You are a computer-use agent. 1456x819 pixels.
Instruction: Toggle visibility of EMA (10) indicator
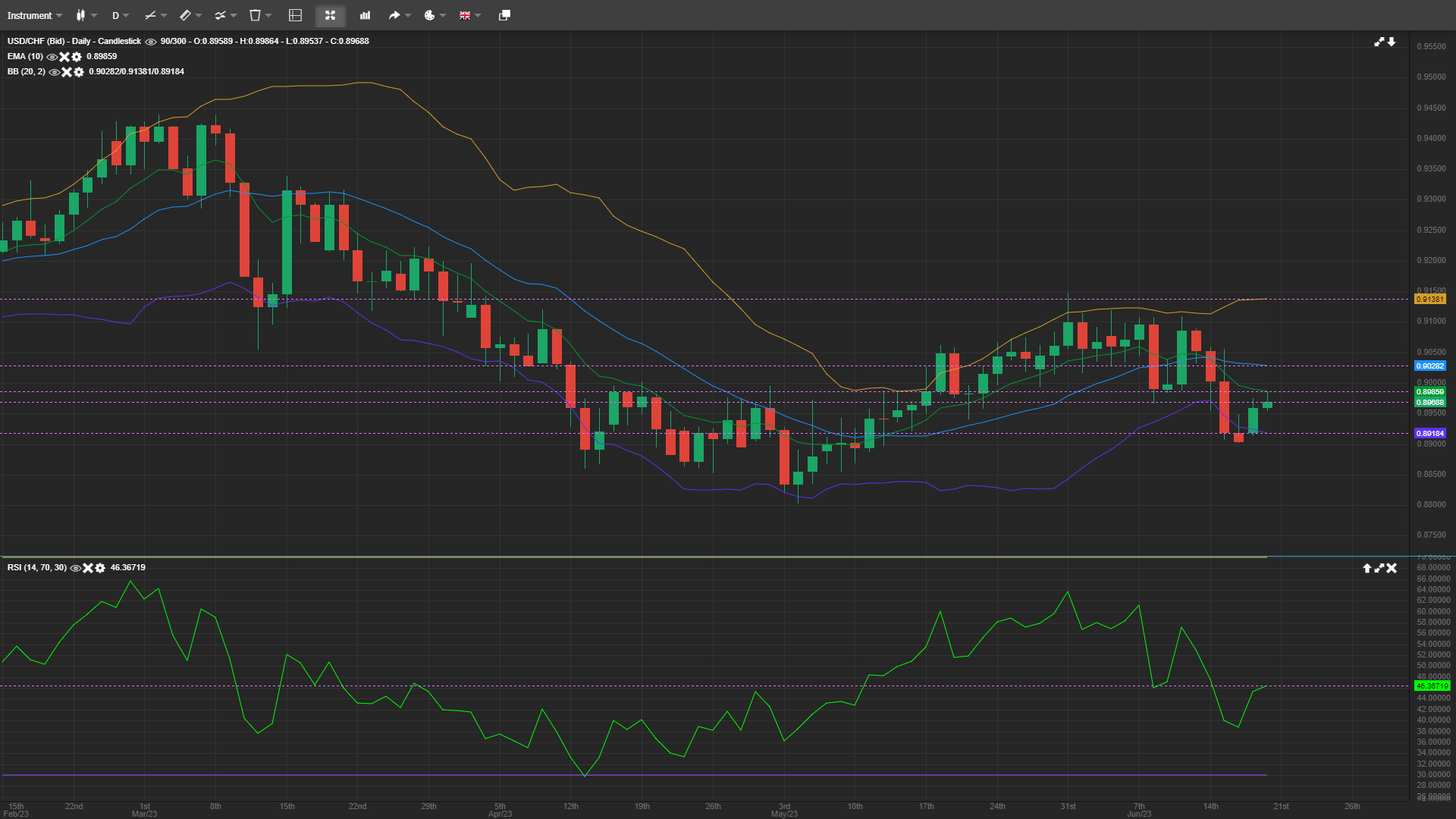coord(52,57)
